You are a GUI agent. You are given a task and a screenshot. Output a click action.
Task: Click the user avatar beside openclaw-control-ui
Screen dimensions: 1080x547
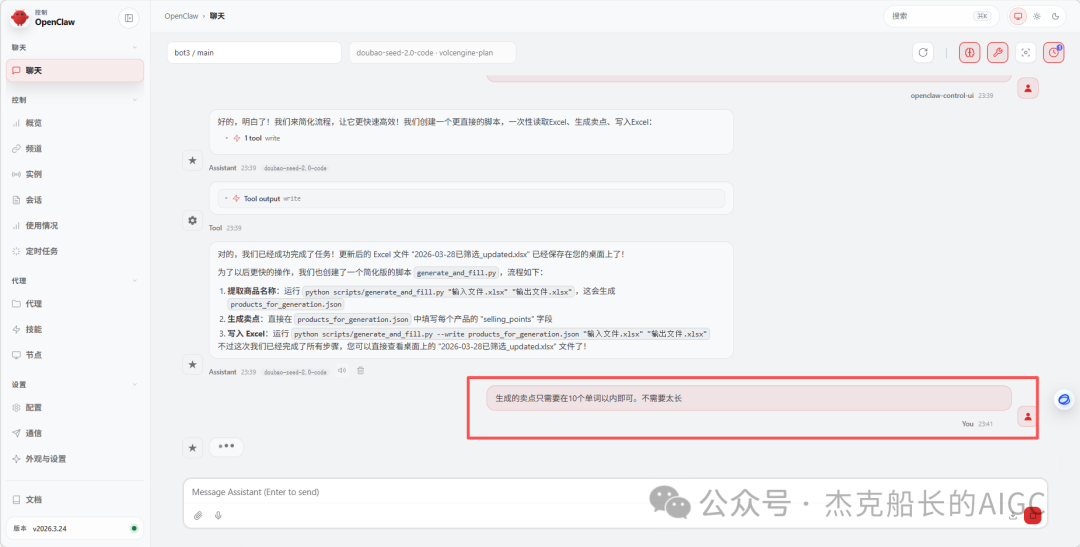click(1028, 88)
